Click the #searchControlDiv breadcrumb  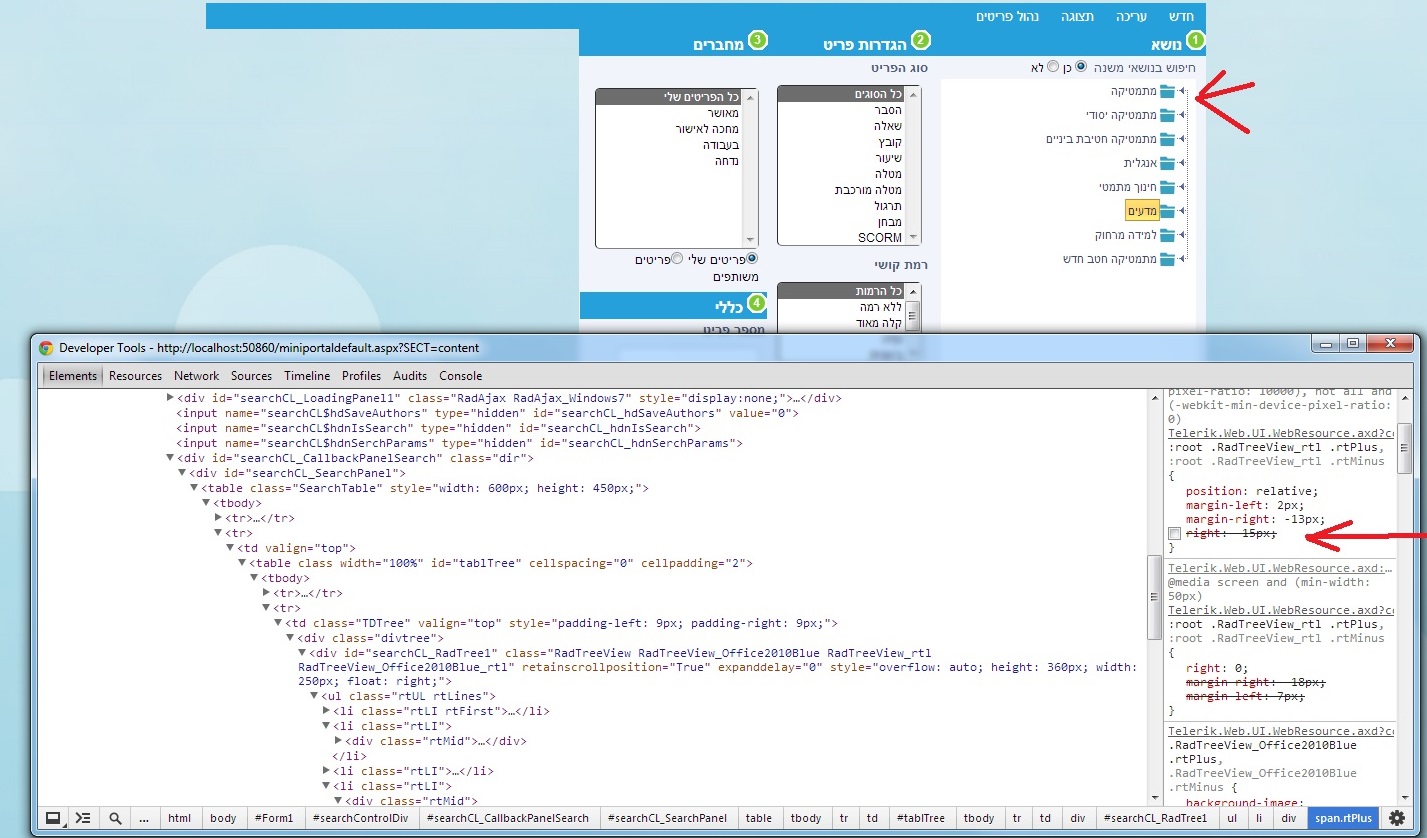(x=360, y=818)
